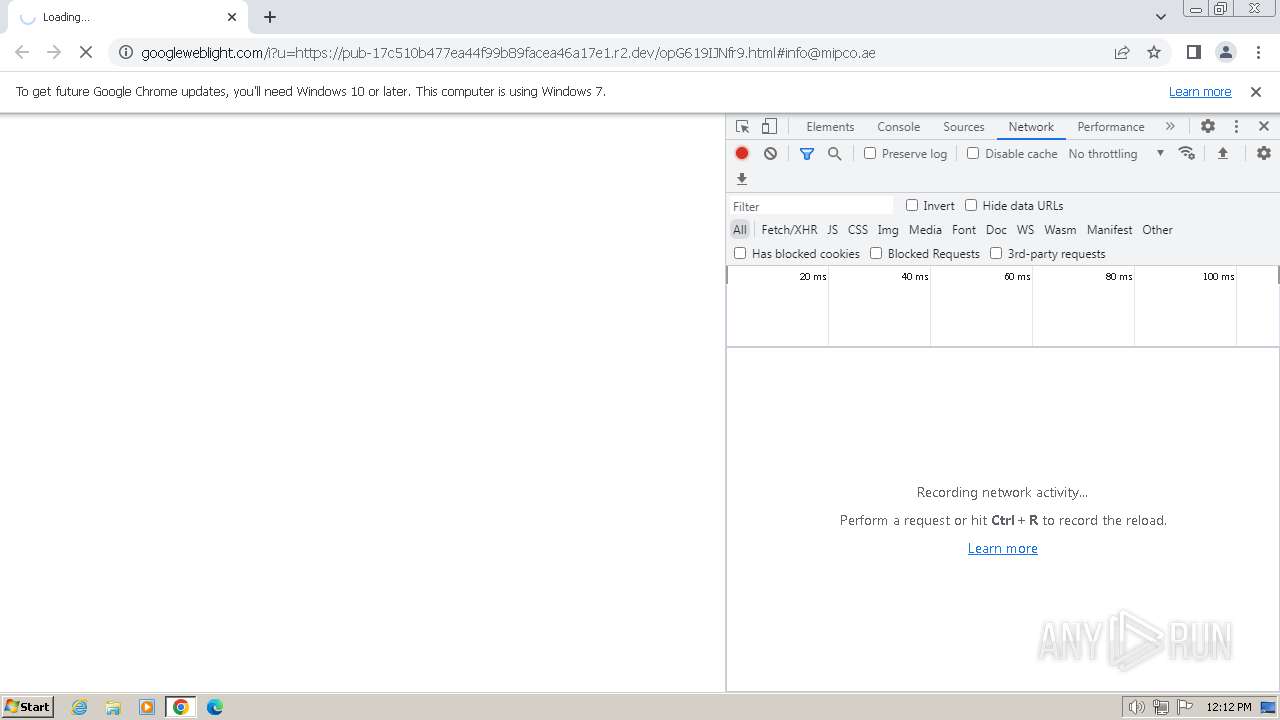Open File Explorer from the taskbar
This screenshot has width=1280, height=720.
(113, 707)
